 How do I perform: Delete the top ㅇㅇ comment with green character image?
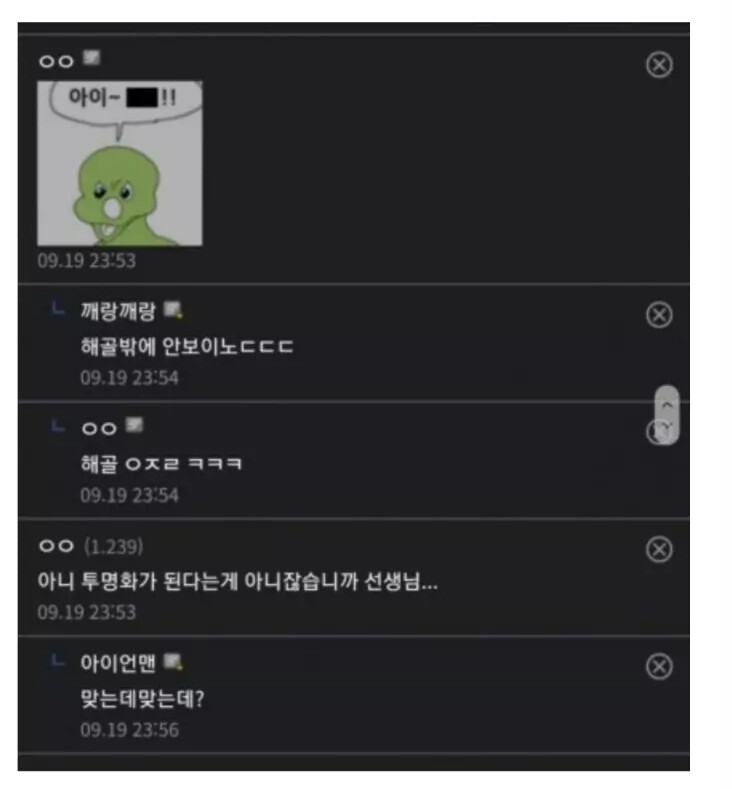point(659,64)
